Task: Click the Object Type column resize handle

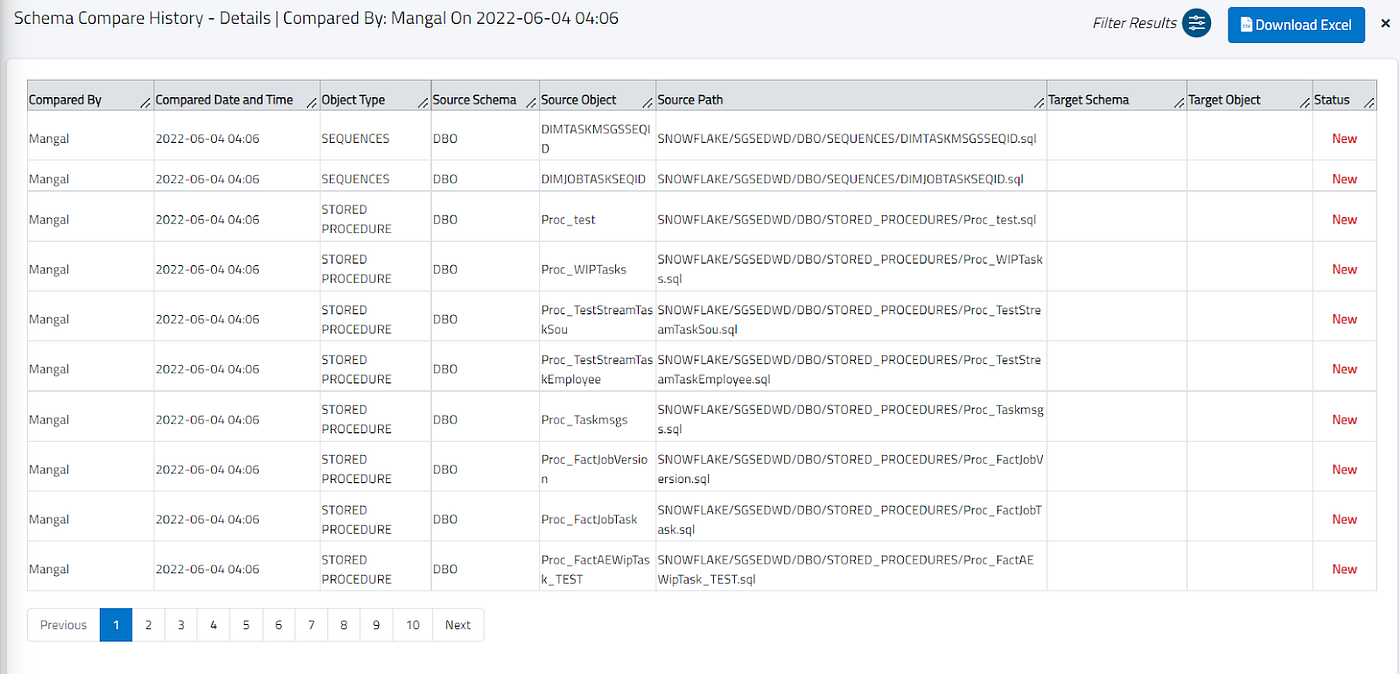Action: point(423,103)
